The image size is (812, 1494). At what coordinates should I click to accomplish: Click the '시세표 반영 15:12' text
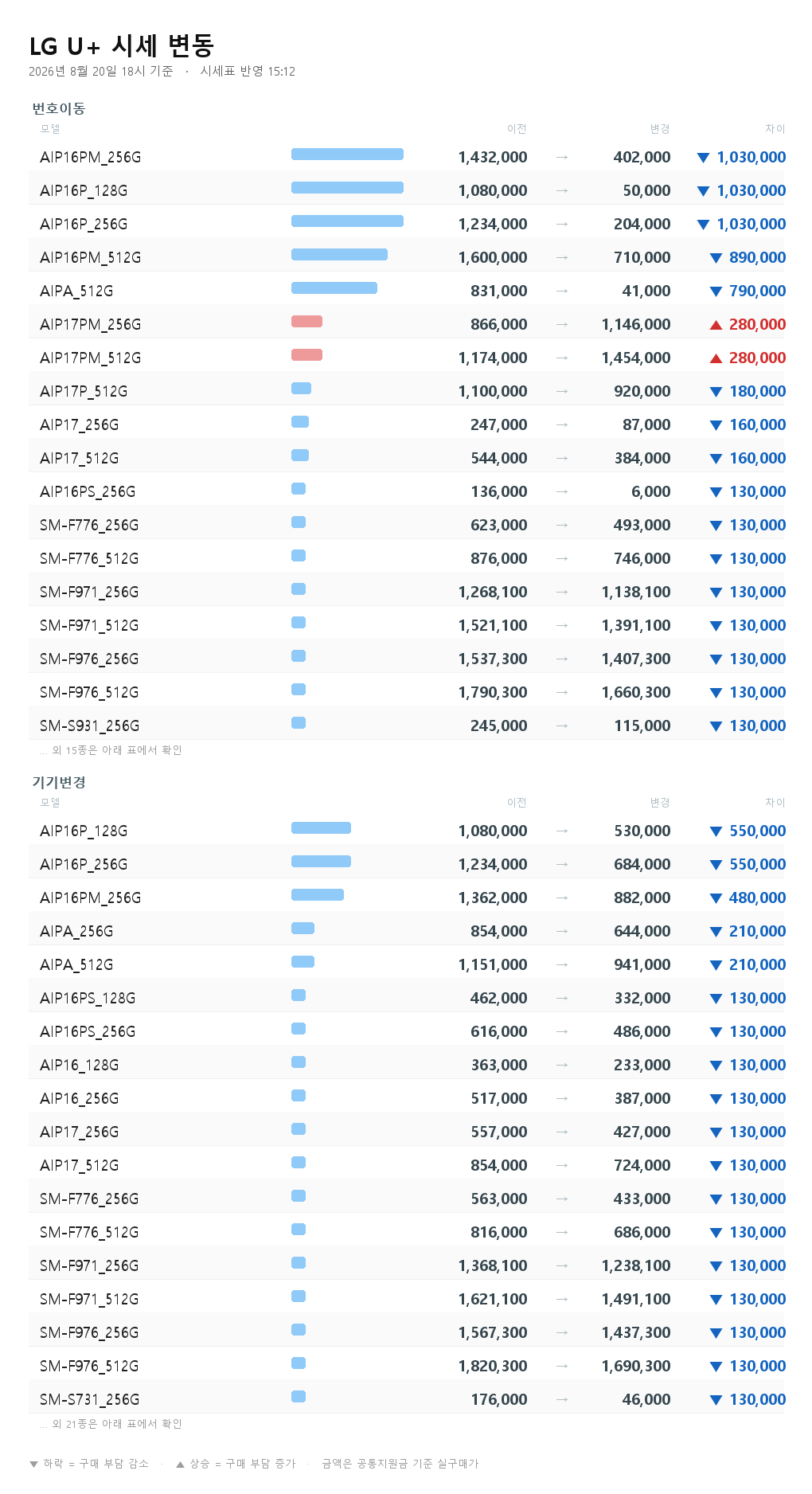[248, 72]
